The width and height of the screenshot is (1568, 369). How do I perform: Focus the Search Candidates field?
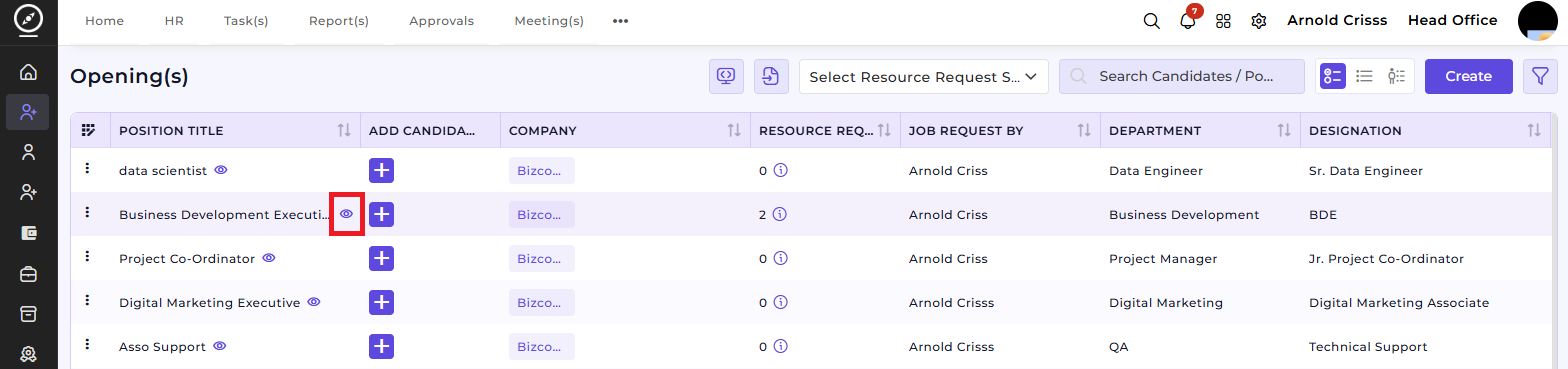(x=1182, y=76)
